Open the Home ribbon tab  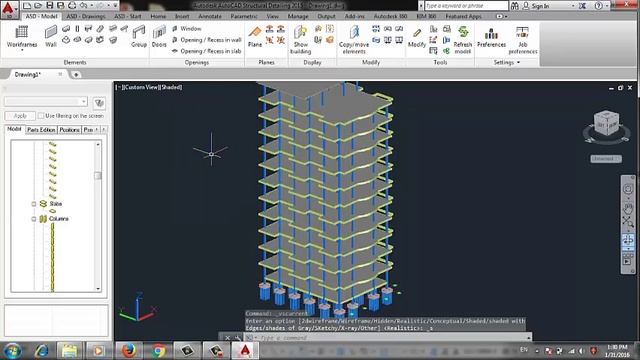point(158,16)
